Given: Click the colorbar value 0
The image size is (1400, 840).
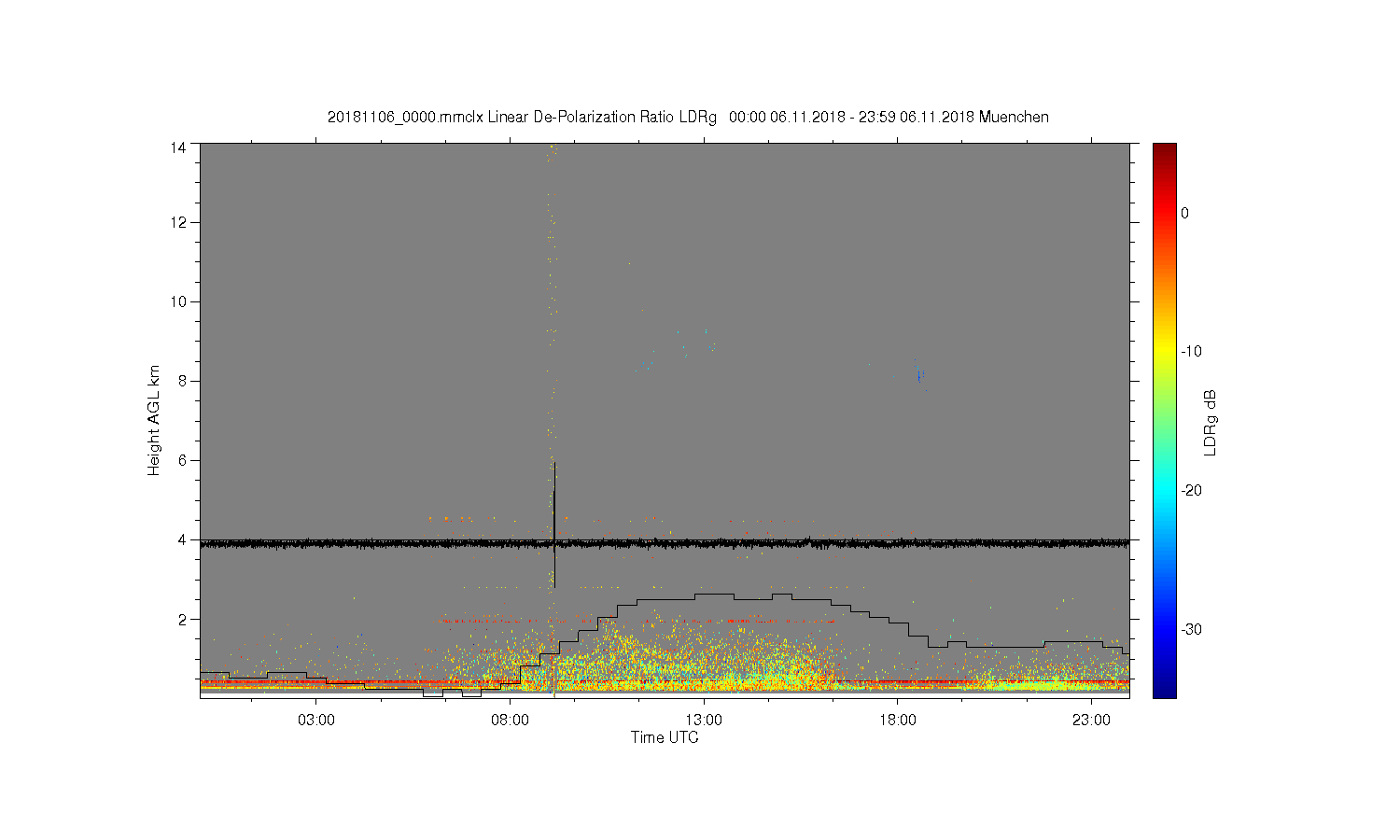Looking at the screenshot, I should (x=1184, y=213).
